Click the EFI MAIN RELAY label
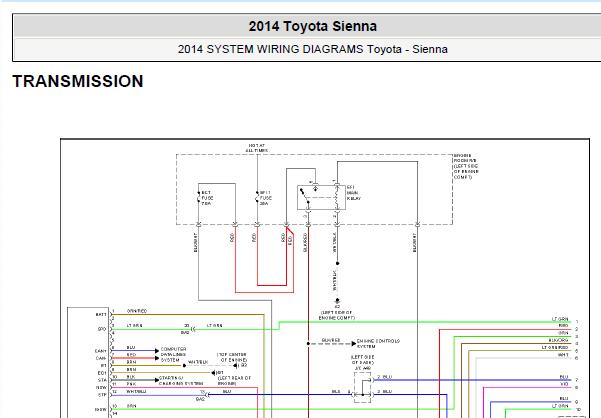The height and width of the screenshot is (418, 601). pyautogui.click(x=354, y=193)
